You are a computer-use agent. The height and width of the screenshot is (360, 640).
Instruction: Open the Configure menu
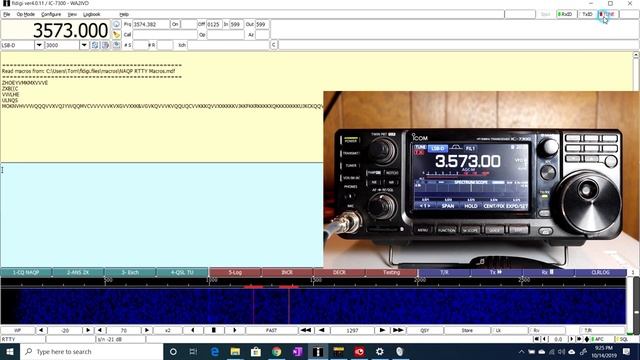(51, 14)
